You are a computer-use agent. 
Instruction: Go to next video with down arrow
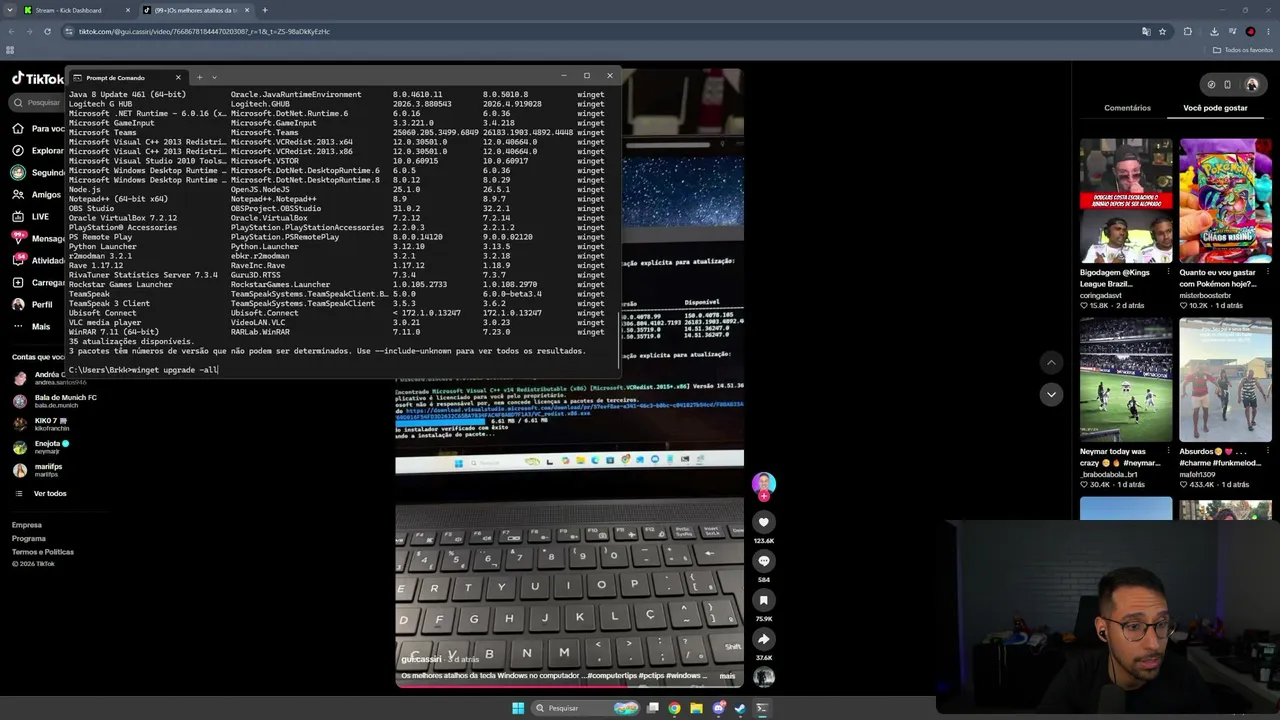1051,394
